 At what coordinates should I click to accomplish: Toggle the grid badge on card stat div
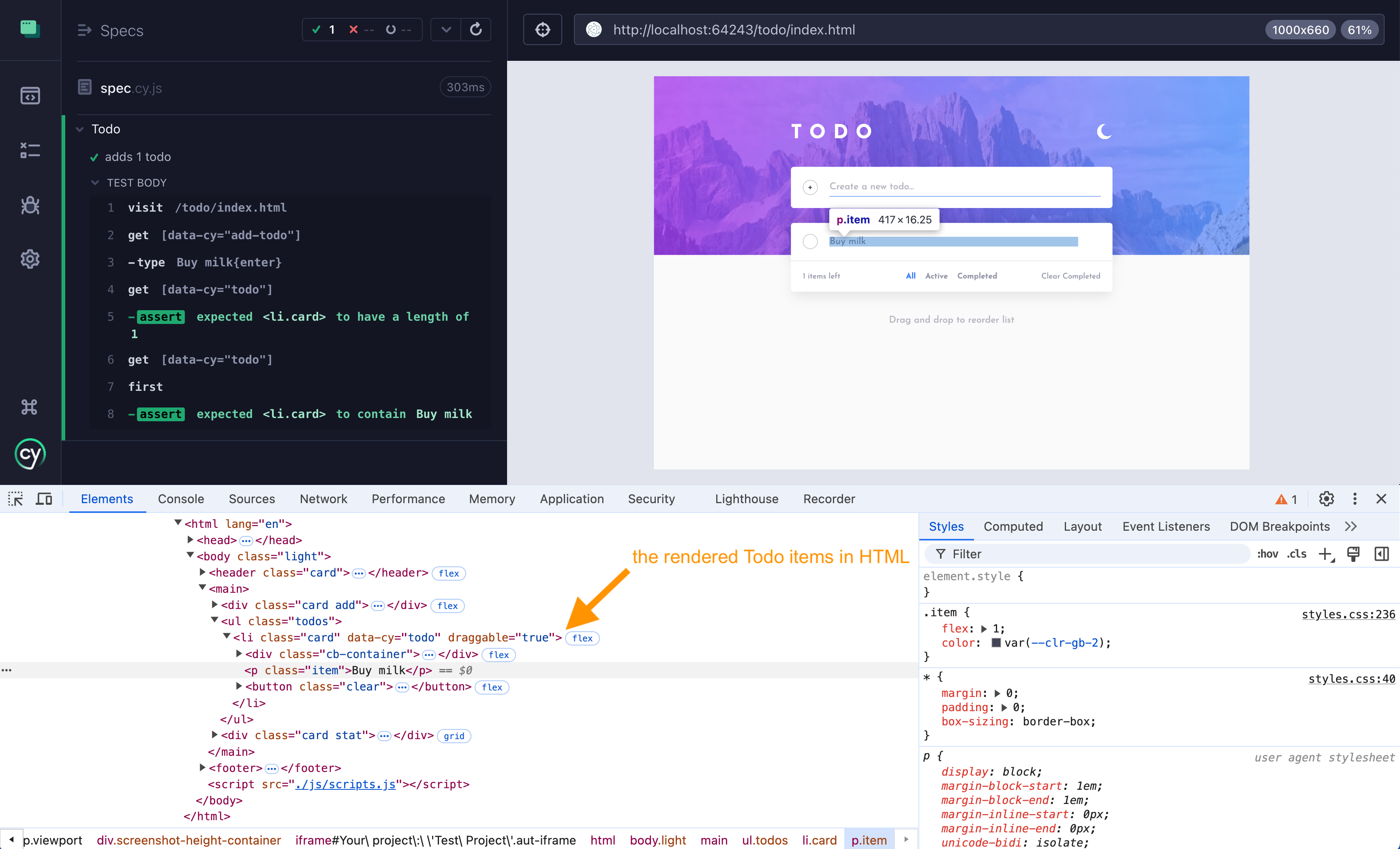click(x=454, y=736)
